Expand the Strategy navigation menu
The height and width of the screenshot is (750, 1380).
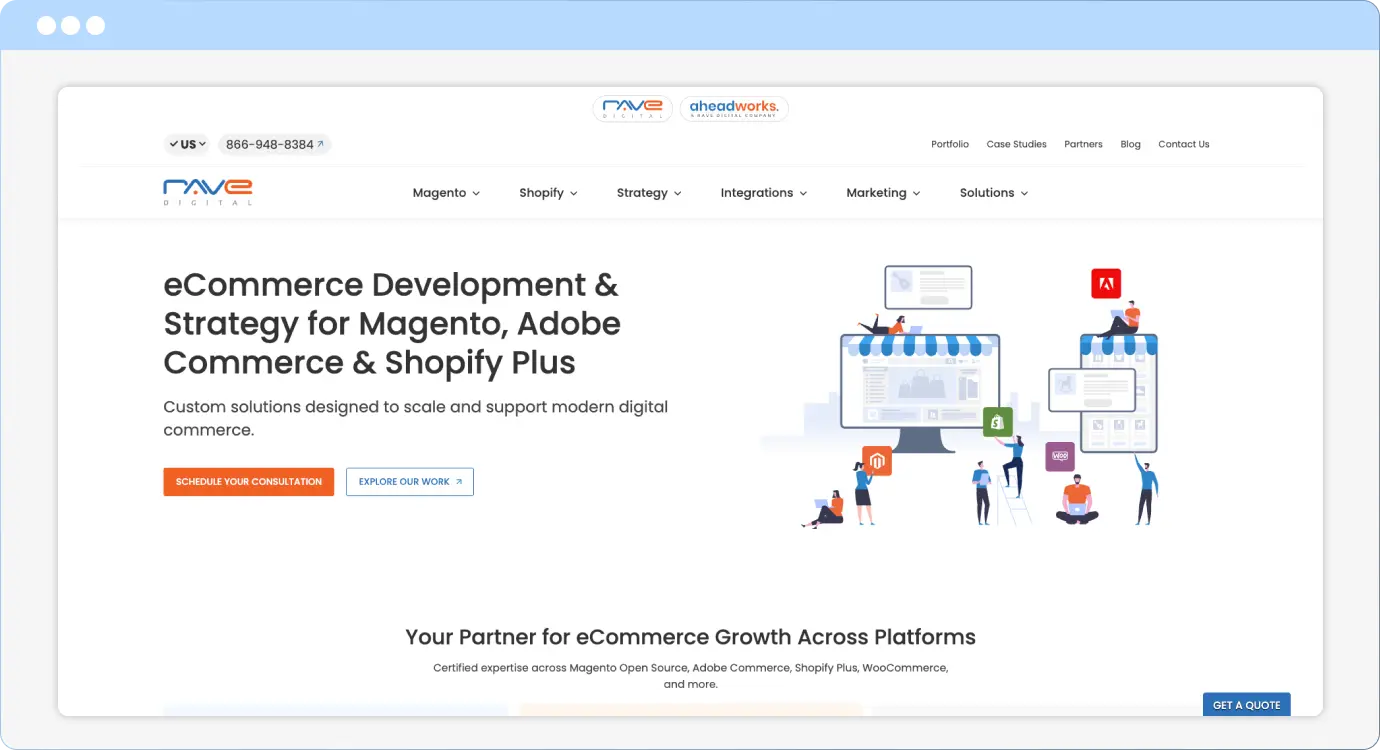click(x=649, y=193)
